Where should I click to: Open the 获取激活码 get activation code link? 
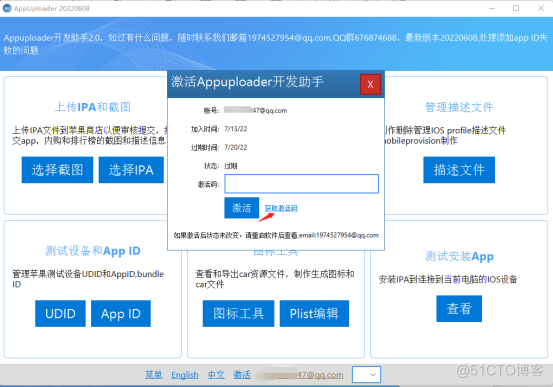click(x=281, y=208)
